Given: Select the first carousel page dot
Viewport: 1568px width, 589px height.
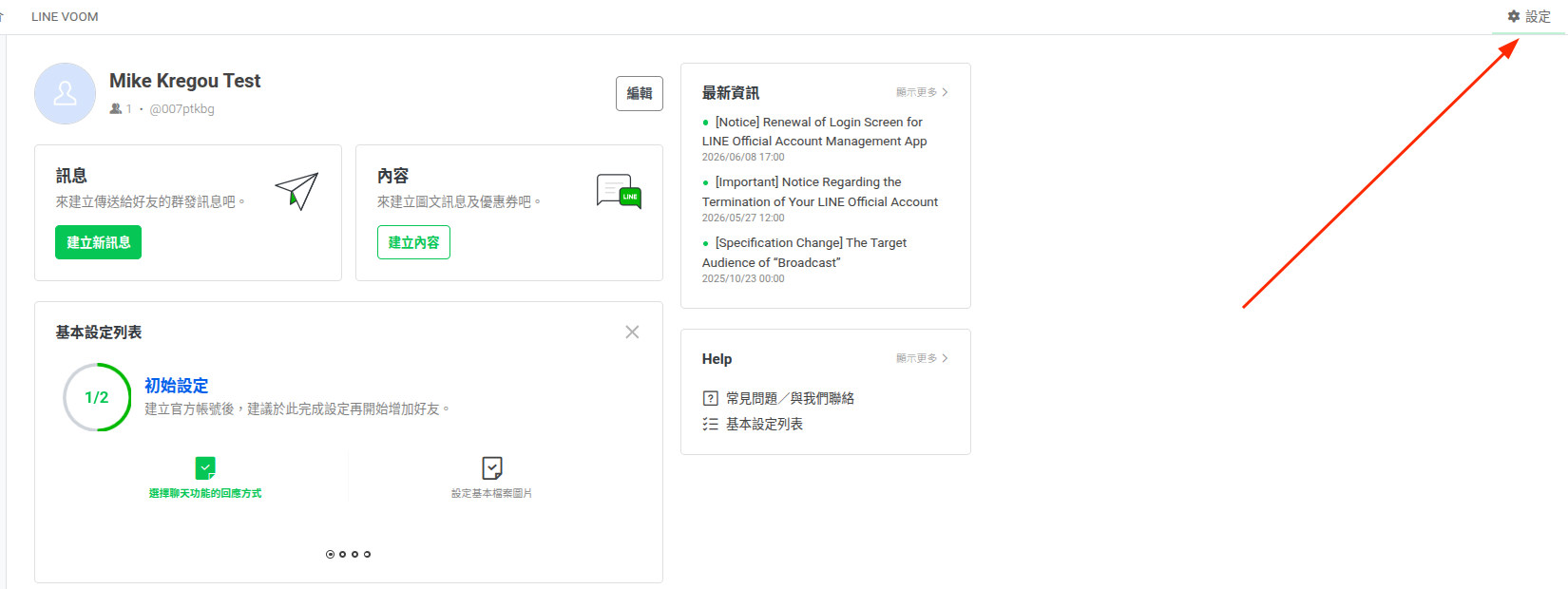Looking at the screenshot, I should coord(330,554).
